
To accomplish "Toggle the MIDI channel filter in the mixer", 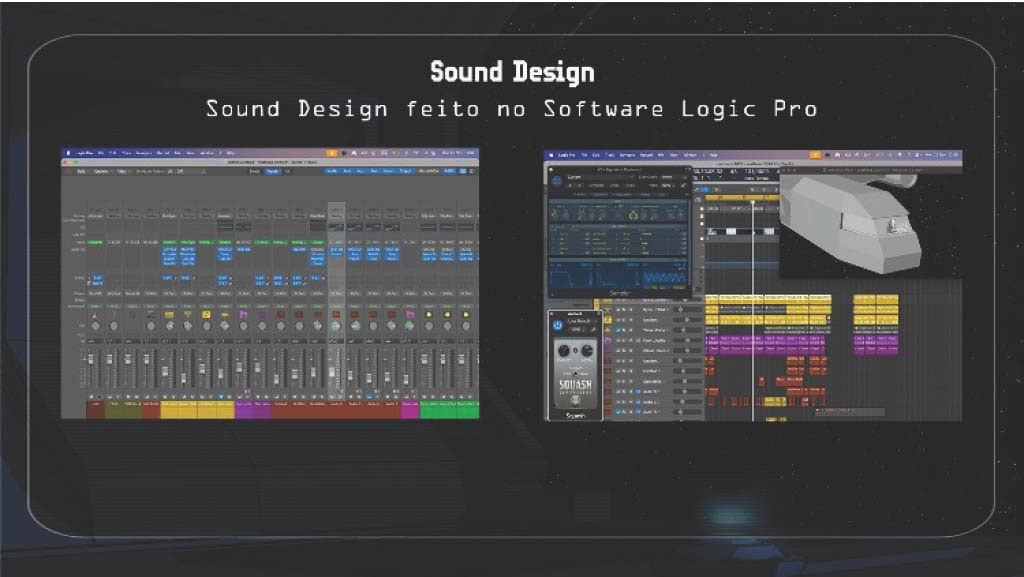I will (449, 171).
